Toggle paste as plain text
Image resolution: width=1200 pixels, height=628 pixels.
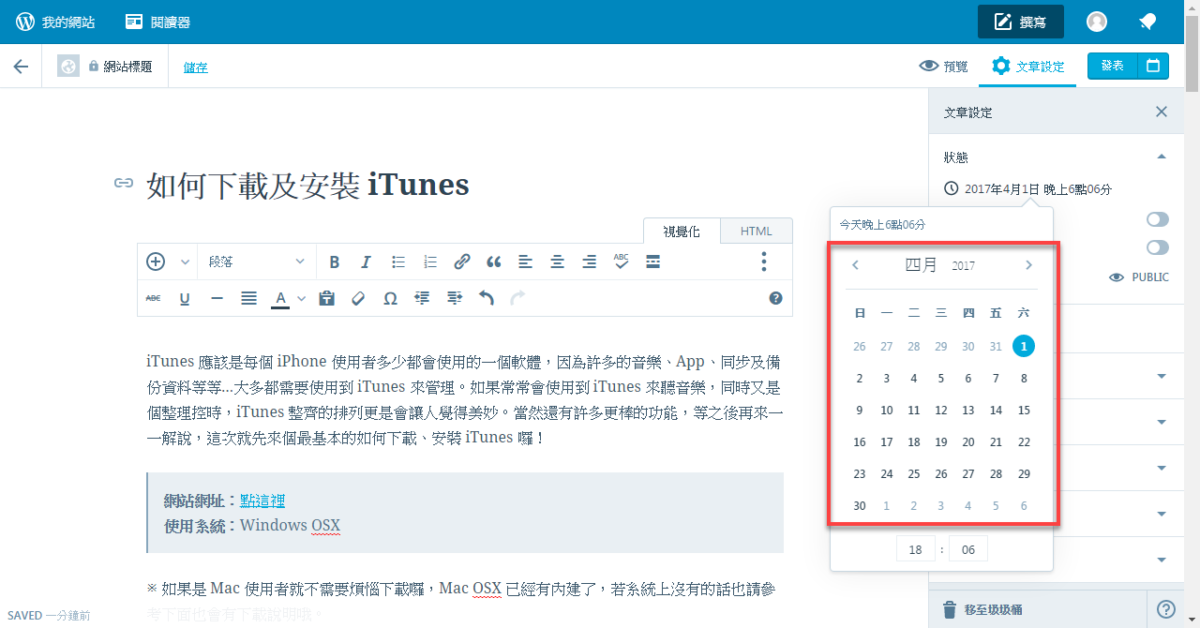[x=326, y=298]
